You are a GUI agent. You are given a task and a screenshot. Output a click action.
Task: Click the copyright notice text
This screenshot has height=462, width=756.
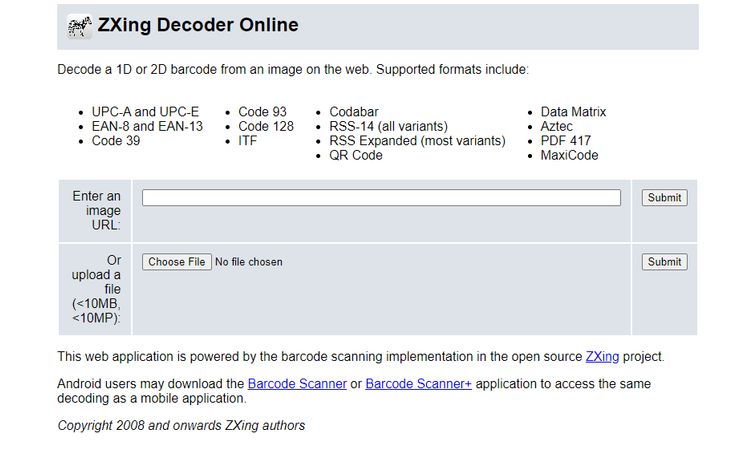click(181, 426)
